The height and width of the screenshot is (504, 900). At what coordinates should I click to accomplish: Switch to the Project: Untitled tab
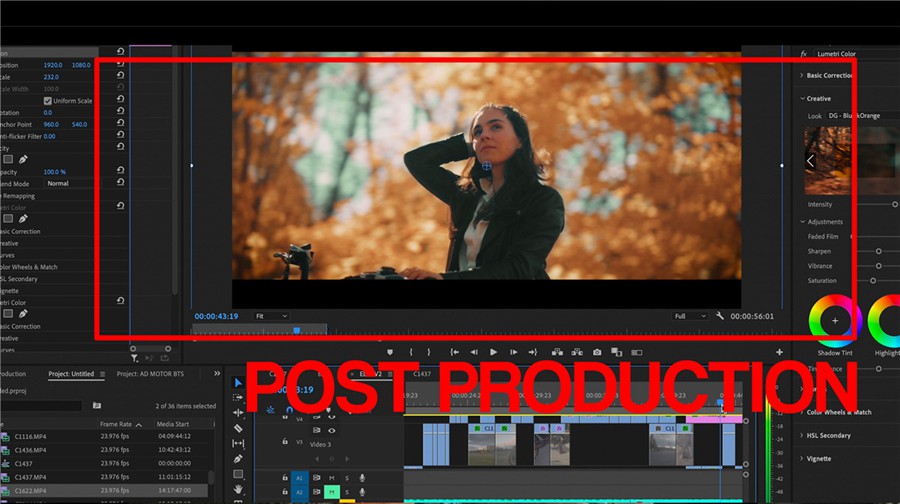(71, 374)
